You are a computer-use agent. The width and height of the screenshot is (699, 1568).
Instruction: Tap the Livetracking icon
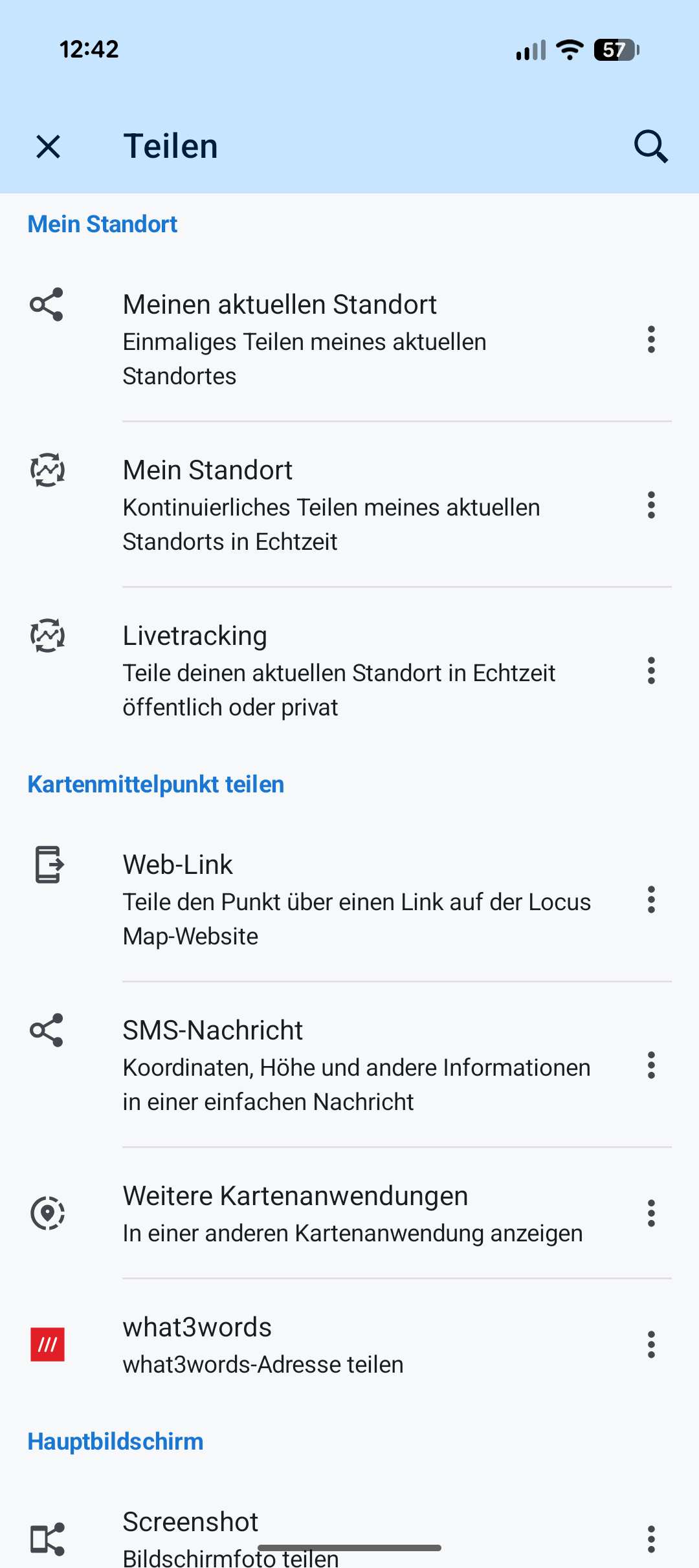47,636
